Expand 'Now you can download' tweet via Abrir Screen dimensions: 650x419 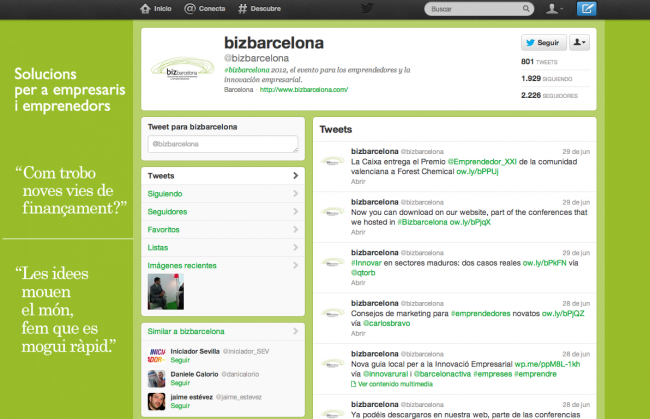click(358, 232)
